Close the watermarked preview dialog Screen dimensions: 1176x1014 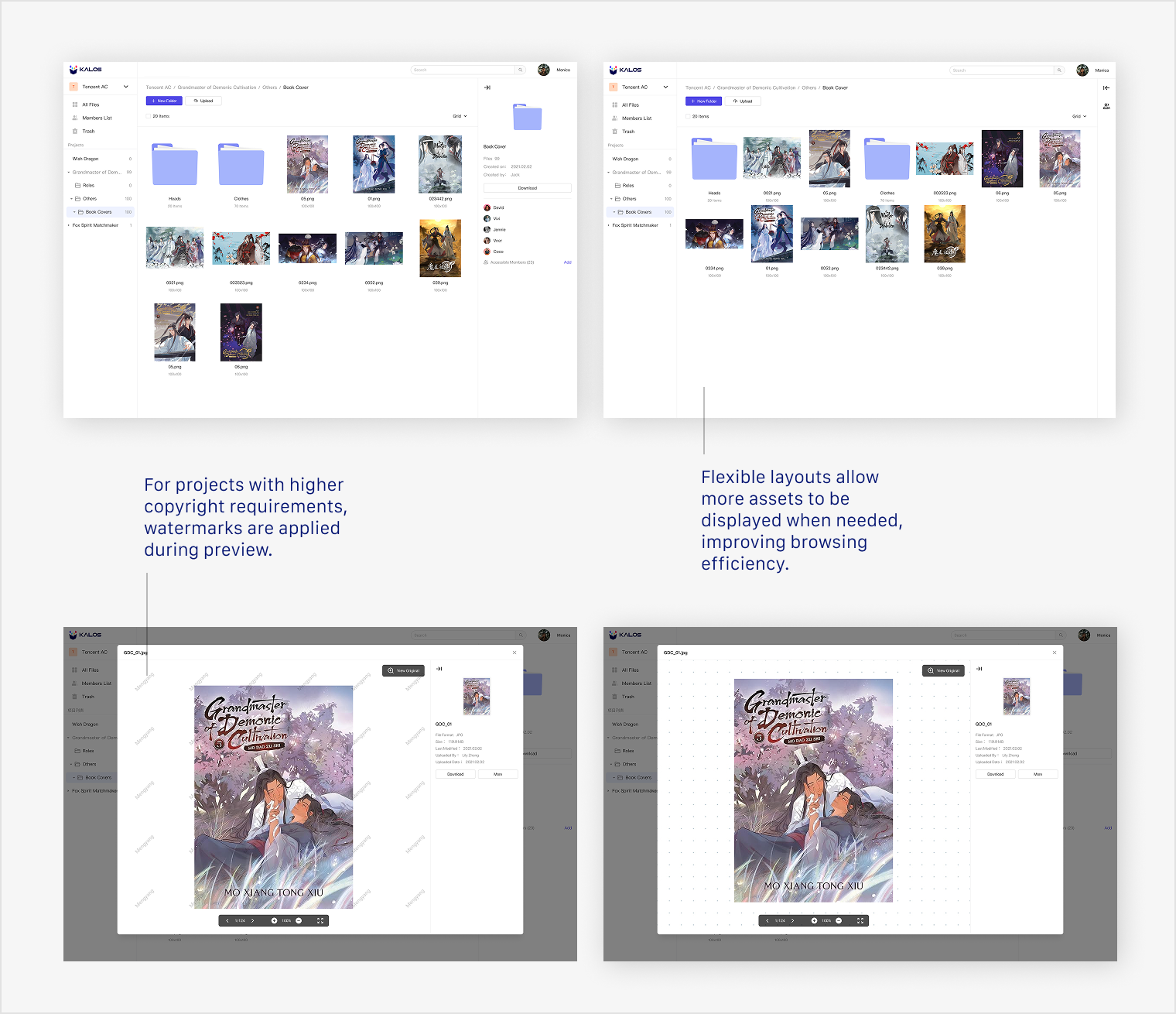coord(514,653)
